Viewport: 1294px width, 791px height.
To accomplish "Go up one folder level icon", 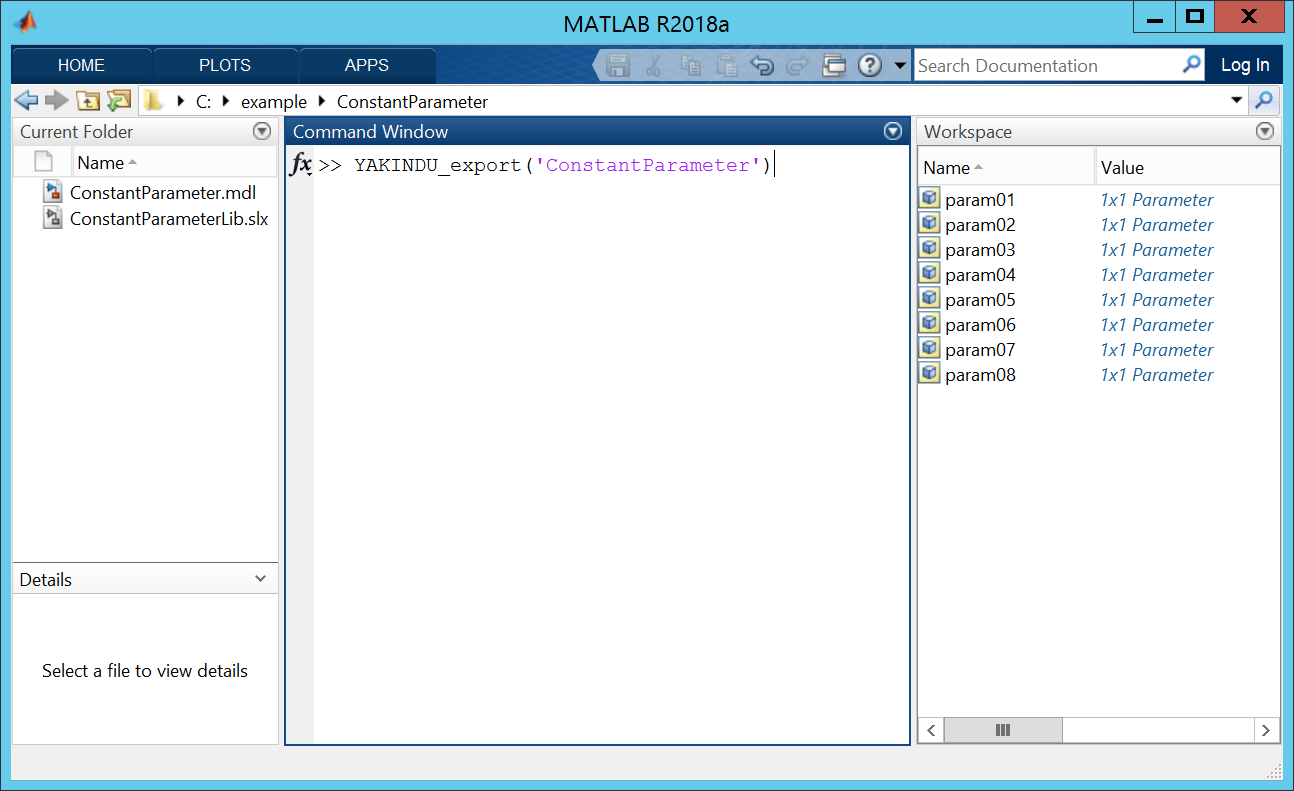I will point(88,100).
